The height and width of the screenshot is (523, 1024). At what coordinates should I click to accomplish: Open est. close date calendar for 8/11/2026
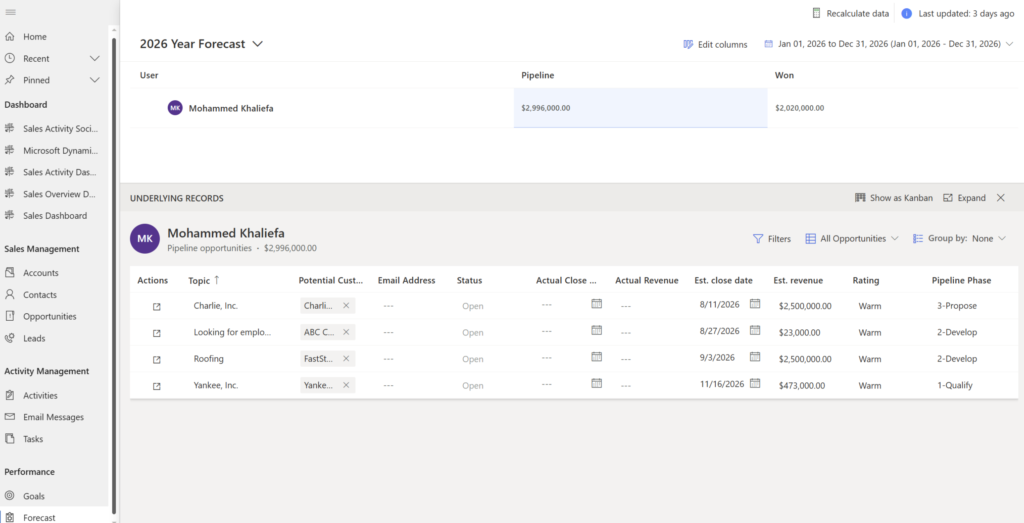pos(755,304)
